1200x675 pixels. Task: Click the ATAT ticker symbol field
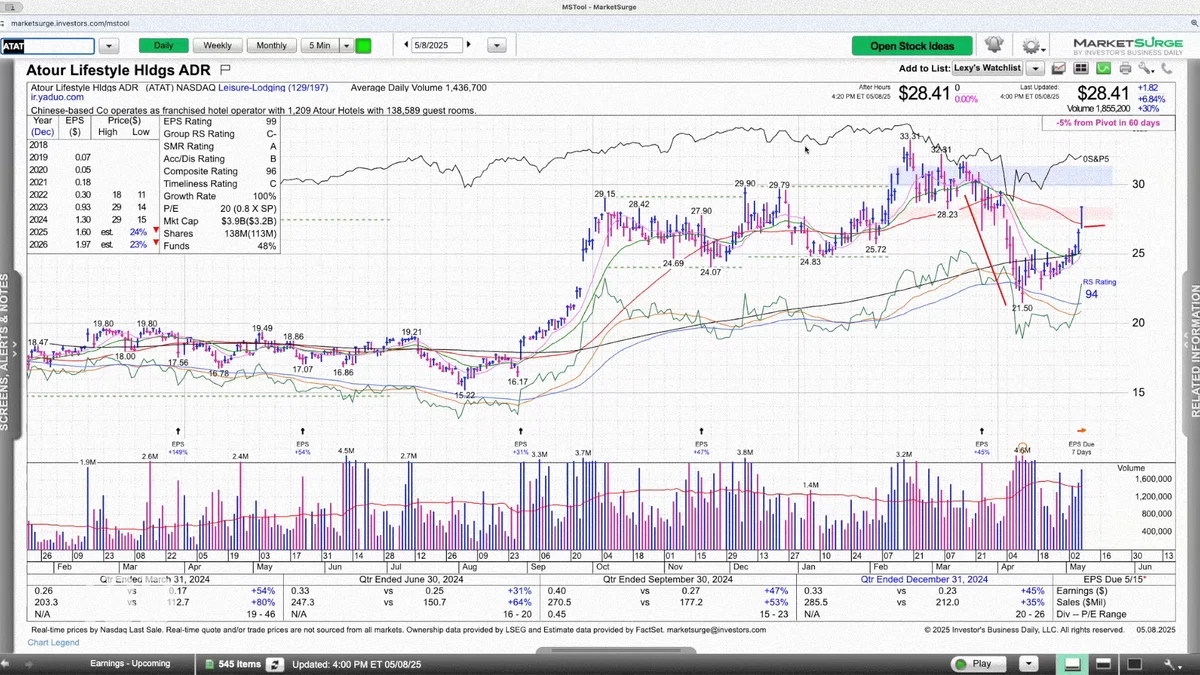pos(47,46)
